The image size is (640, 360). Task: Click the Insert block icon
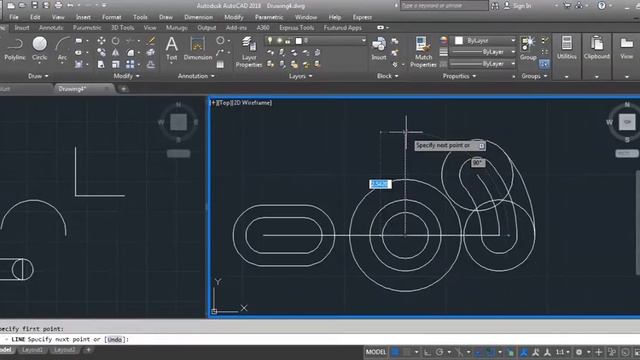coord(379,49)
